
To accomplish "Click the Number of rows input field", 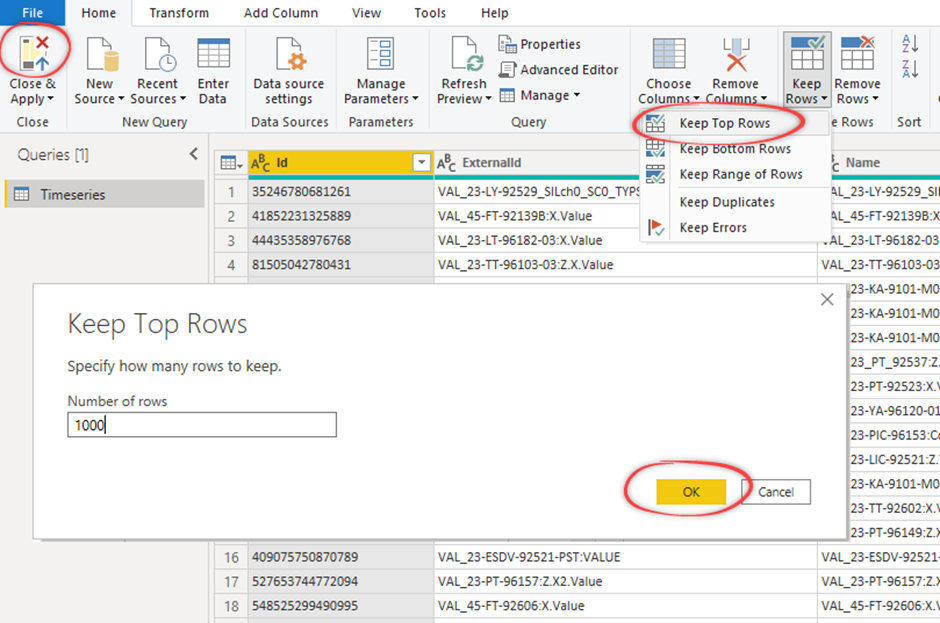I will (202, 425).
